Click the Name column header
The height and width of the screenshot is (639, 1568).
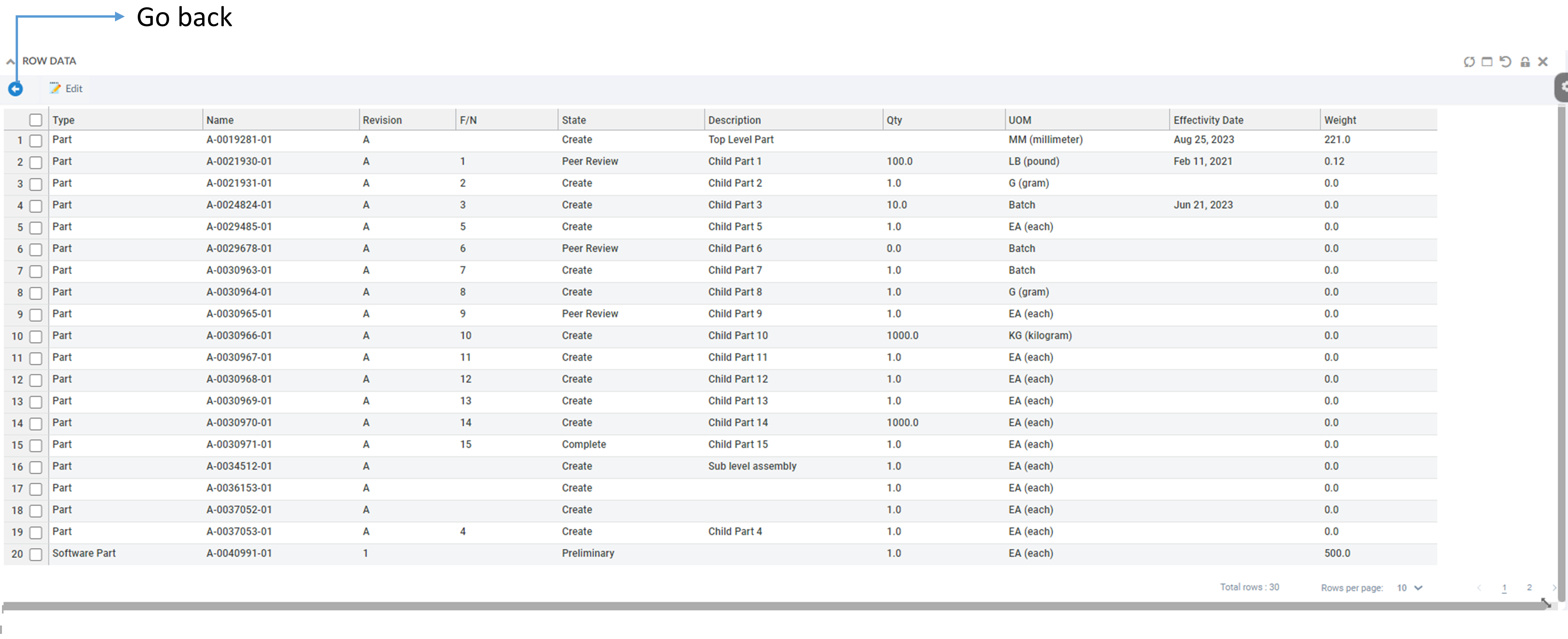coord(220,120)
